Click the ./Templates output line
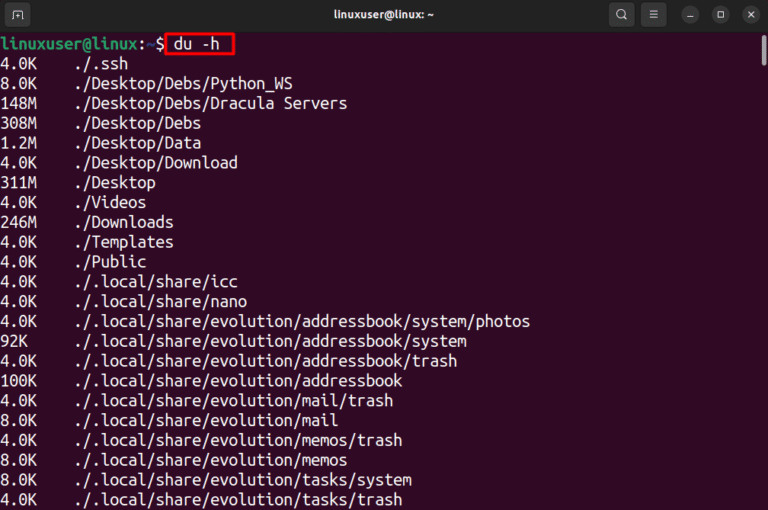The image size is (768, 510). [87, 243]
